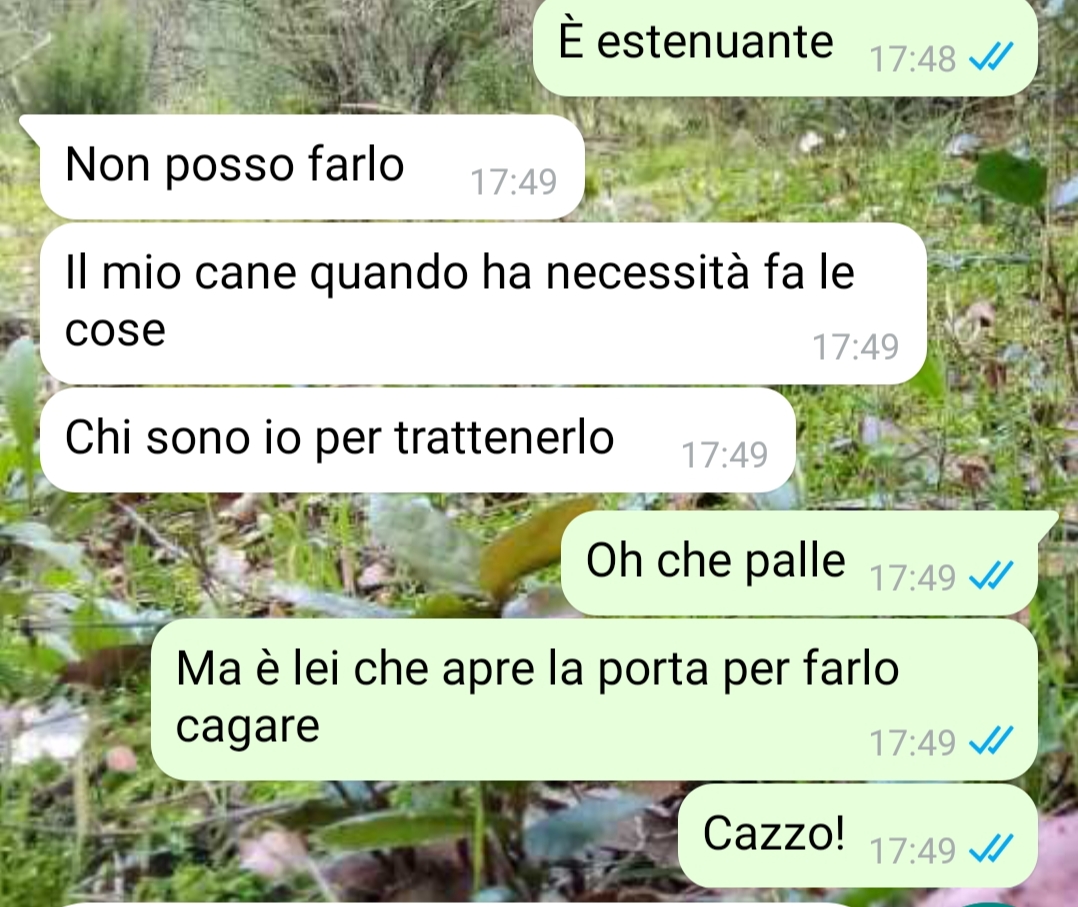The width and height of the screenshot is (1078, 907).
Task: Tap the 'Il mio cane quando ha necessità' message
Action: pos(483,303)
